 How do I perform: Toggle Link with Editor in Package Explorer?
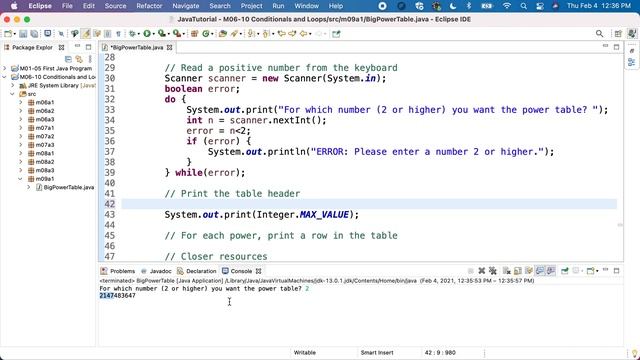(x=79, y=59)
